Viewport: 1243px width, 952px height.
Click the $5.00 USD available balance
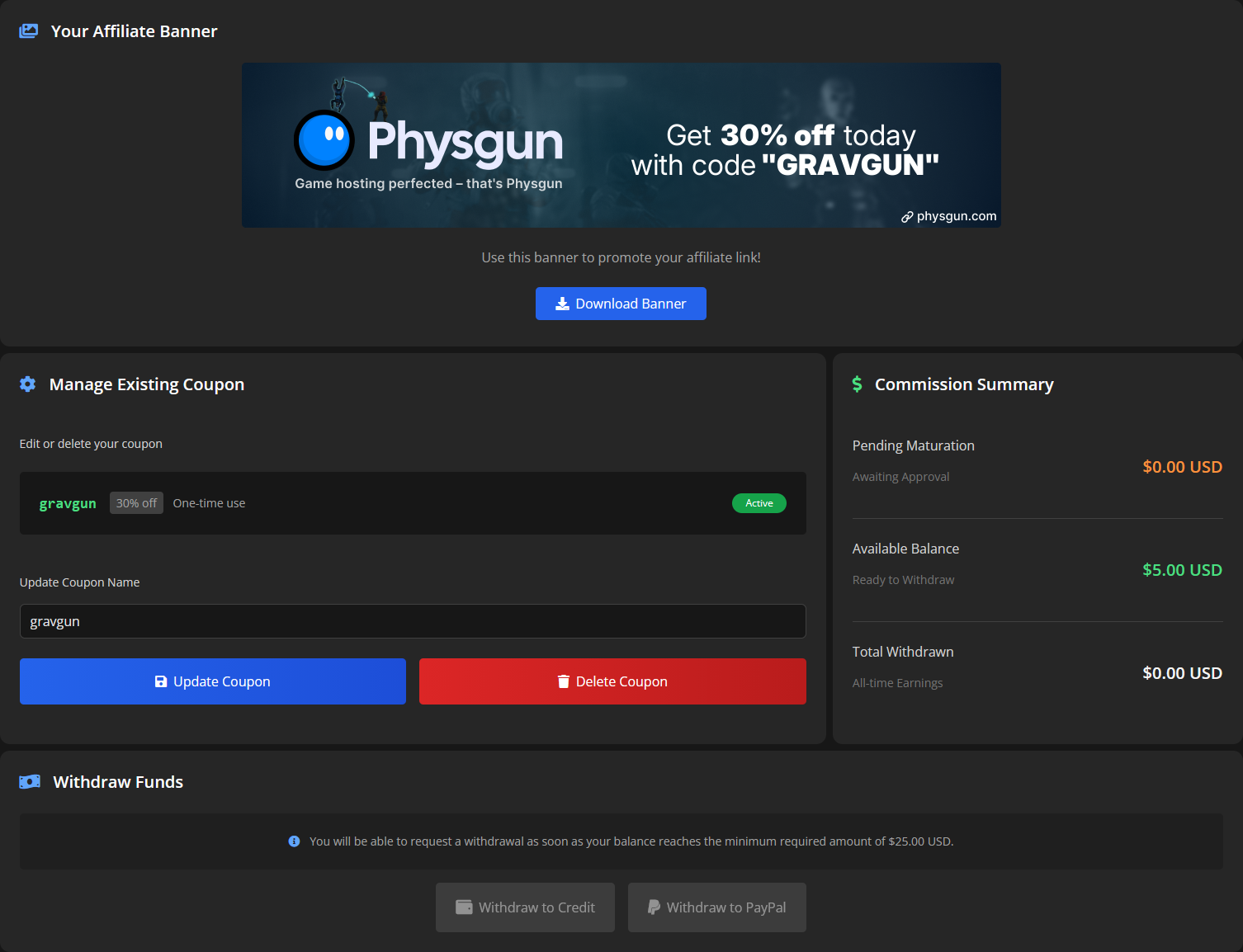point(1181,570)
